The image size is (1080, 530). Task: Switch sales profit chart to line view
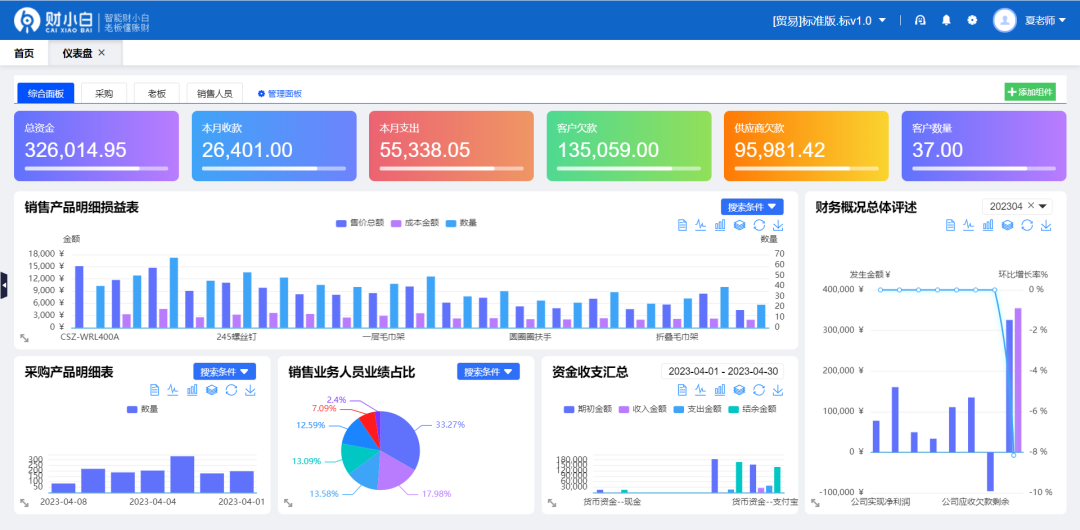coord(701,225)
